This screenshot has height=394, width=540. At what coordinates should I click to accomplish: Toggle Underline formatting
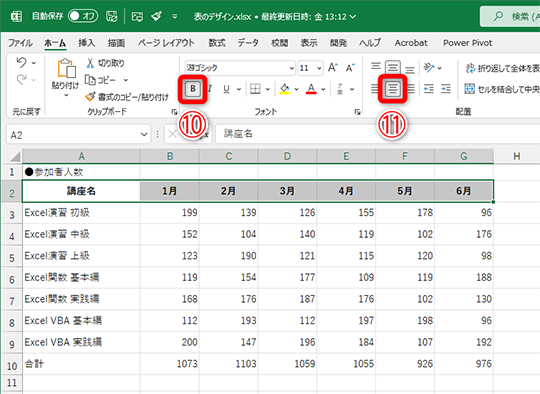[226, 89]
